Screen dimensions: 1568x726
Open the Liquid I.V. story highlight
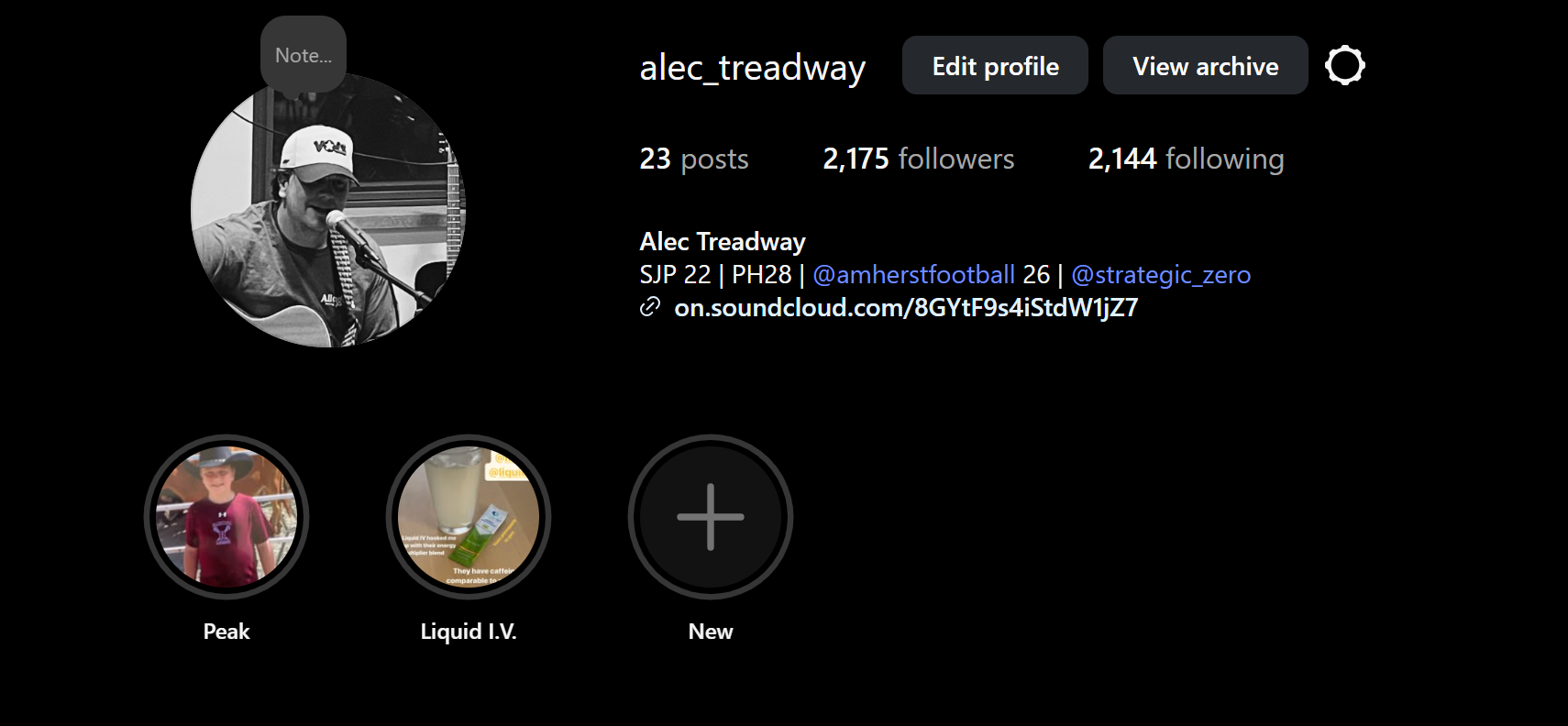(469, 517)
